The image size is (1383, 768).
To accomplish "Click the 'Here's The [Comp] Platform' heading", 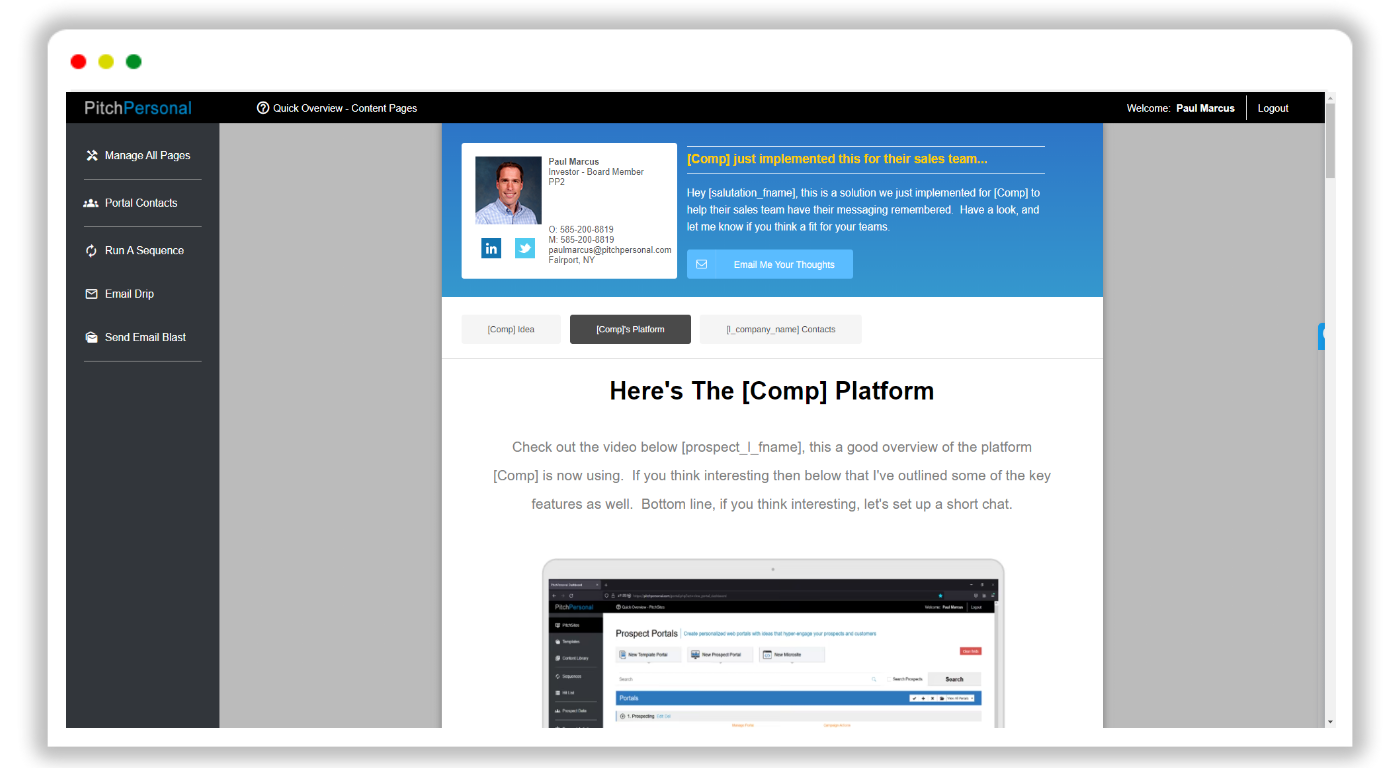I will point(772,391).
